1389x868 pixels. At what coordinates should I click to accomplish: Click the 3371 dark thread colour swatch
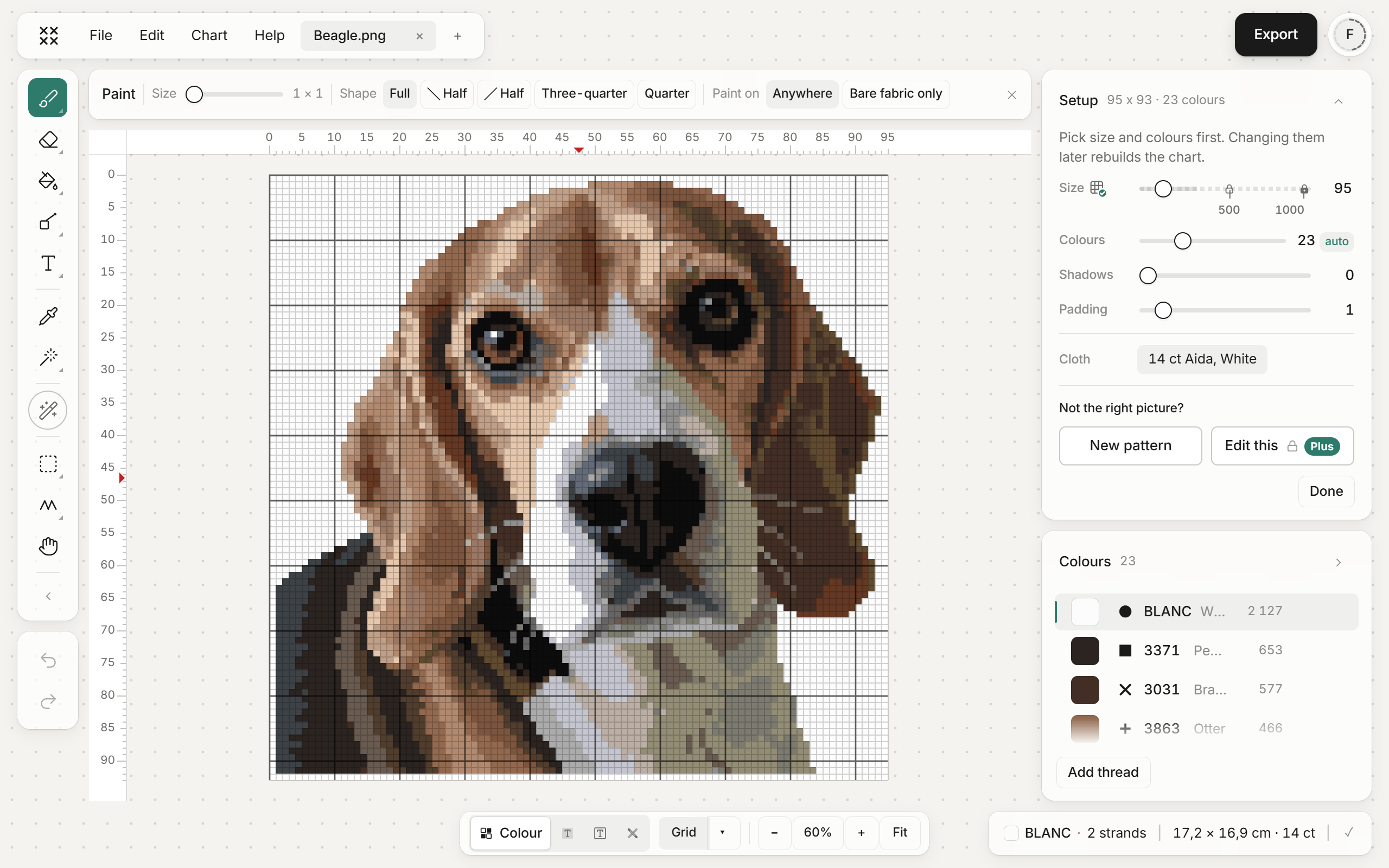(x=1085, y=650)
